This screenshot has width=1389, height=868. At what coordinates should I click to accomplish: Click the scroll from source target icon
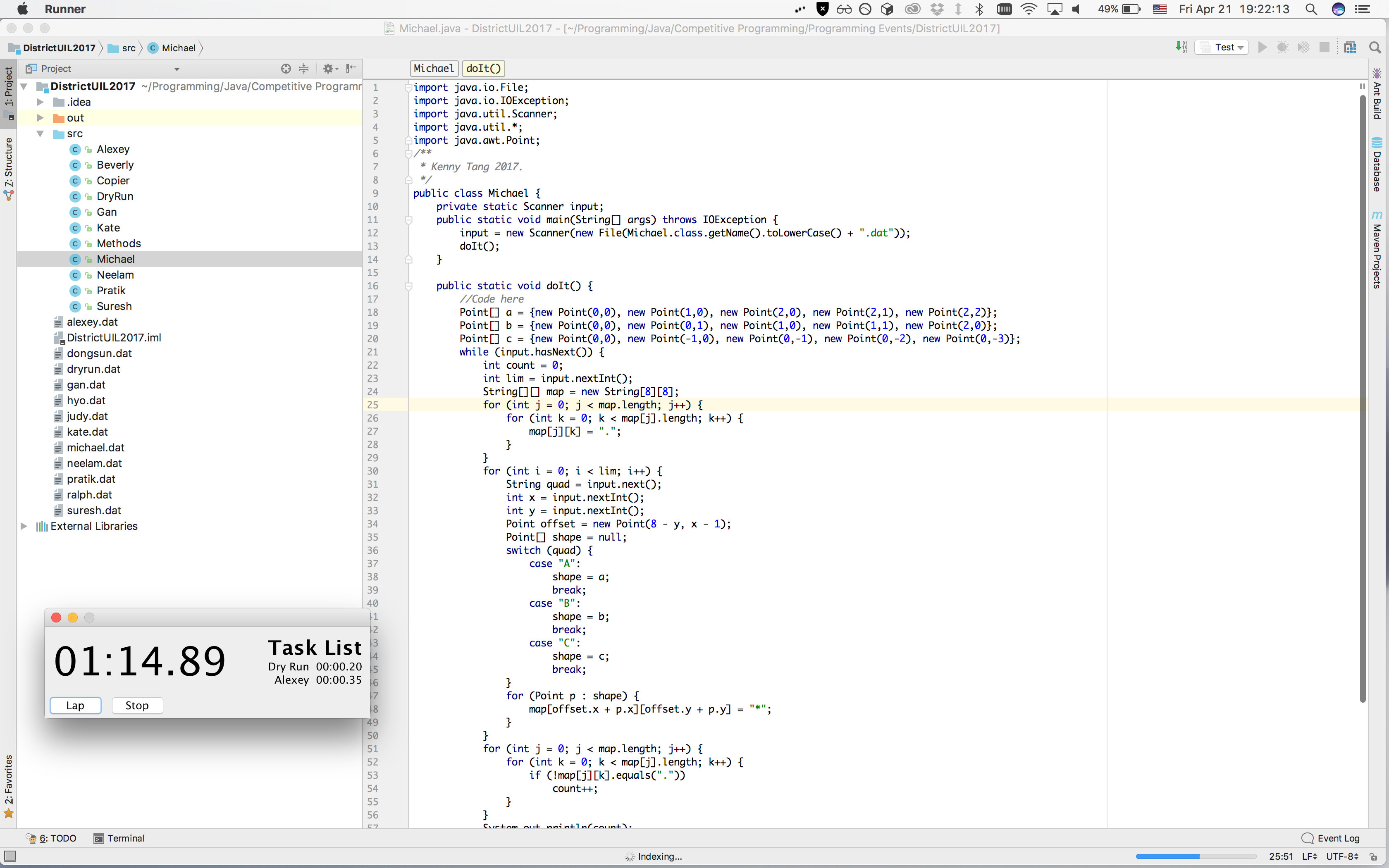[x=286, y=69]
